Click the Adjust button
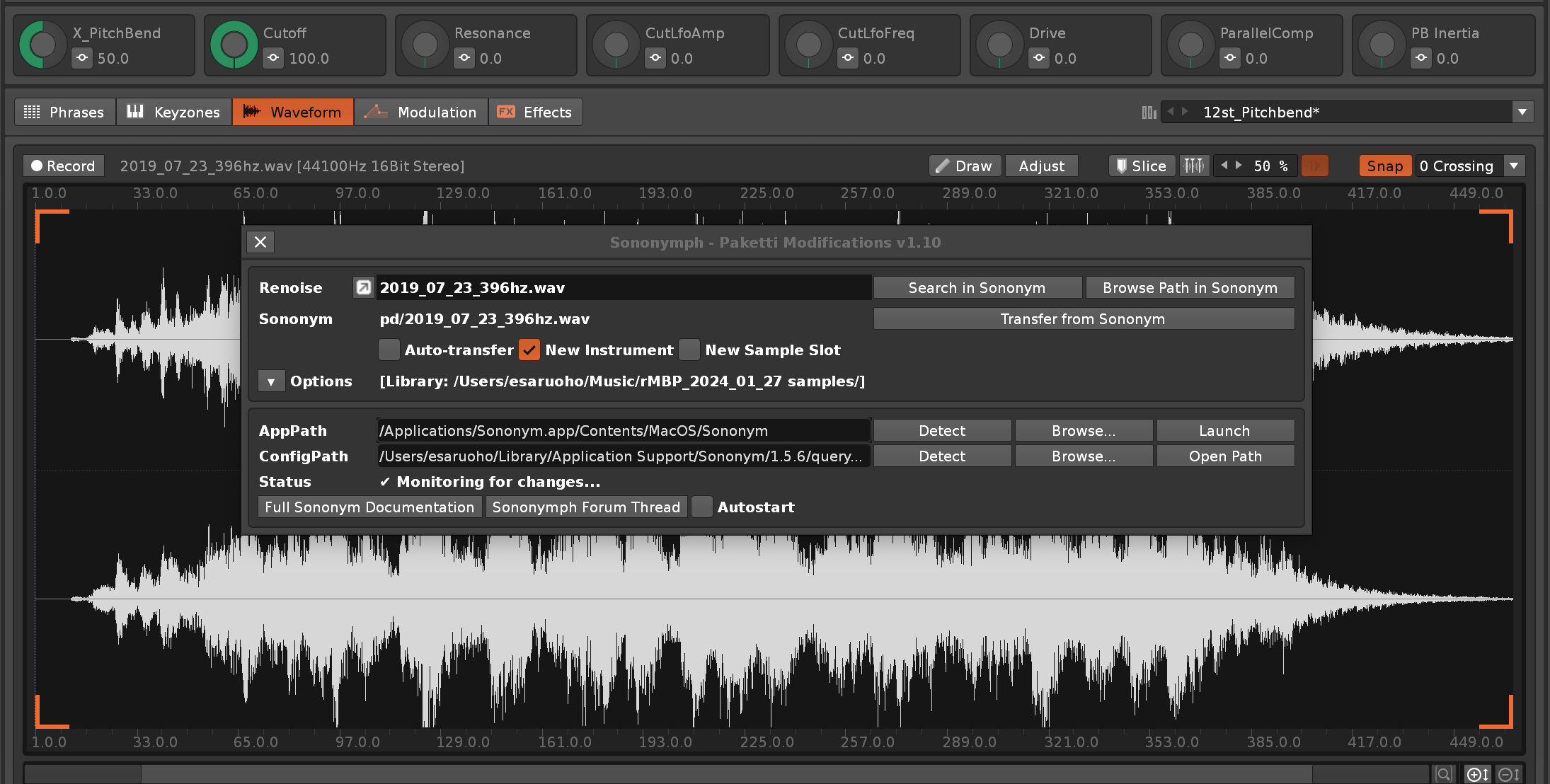 [1041, 166]
